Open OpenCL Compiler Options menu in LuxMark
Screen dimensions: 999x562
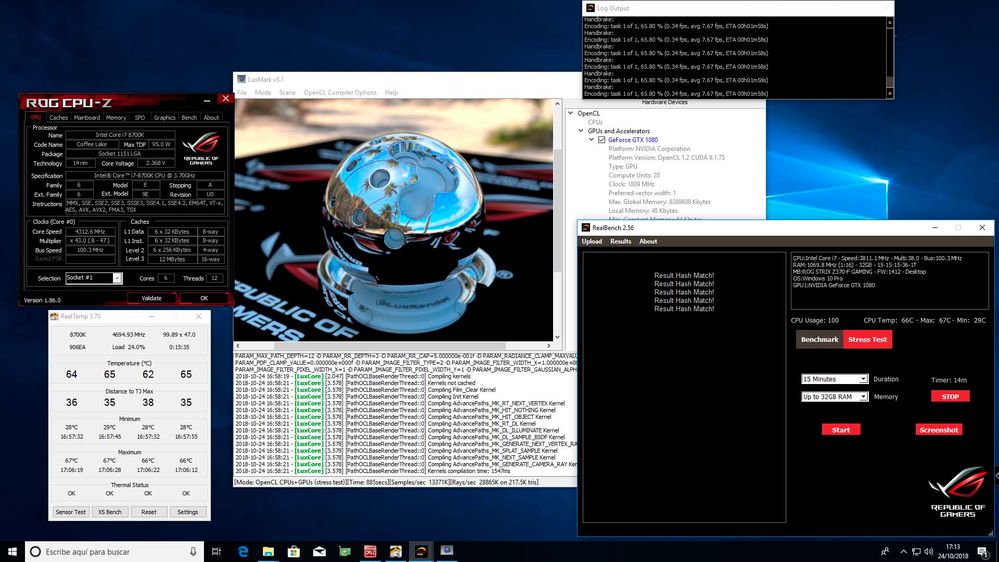click(340, 92)
